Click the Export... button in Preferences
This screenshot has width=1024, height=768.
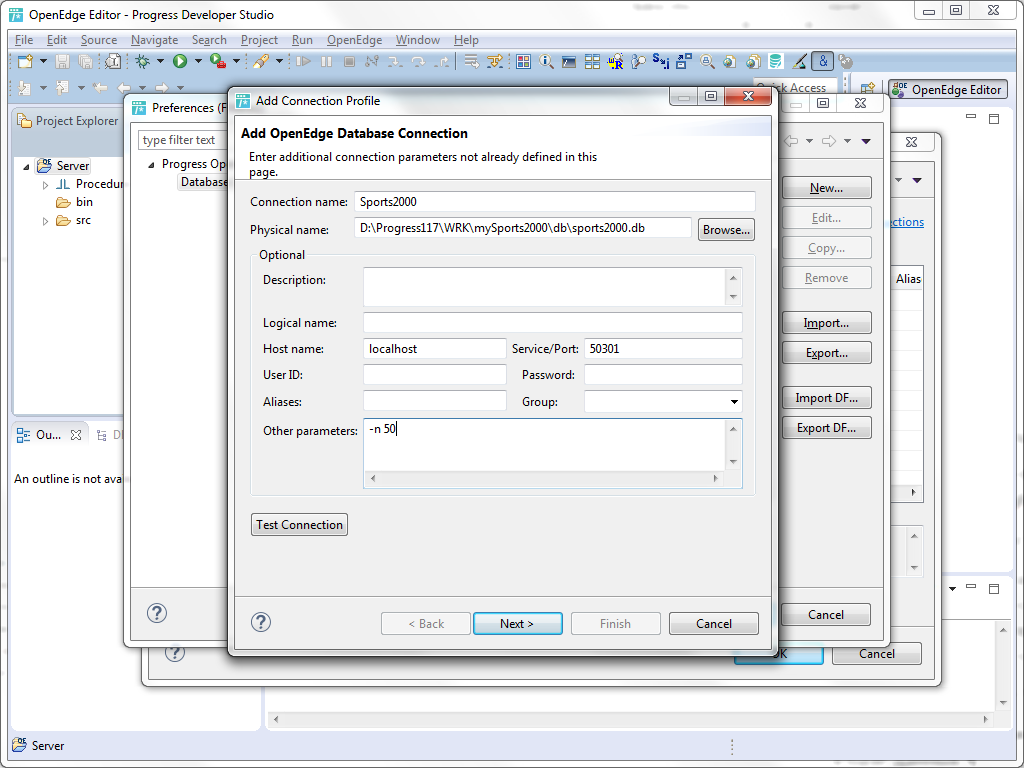point(826,353)
